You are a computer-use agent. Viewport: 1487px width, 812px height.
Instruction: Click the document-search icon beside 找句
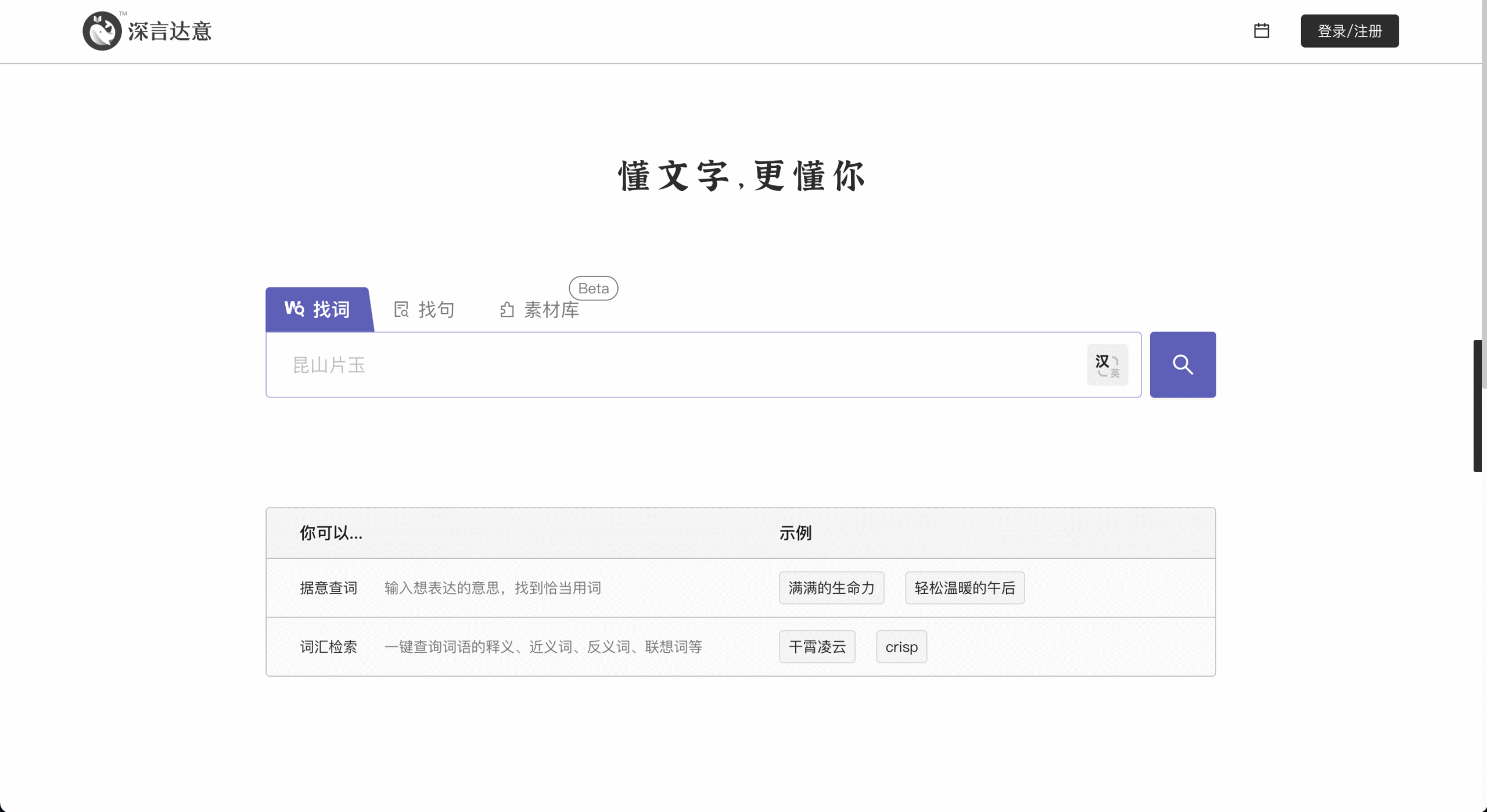coord(401,308)
